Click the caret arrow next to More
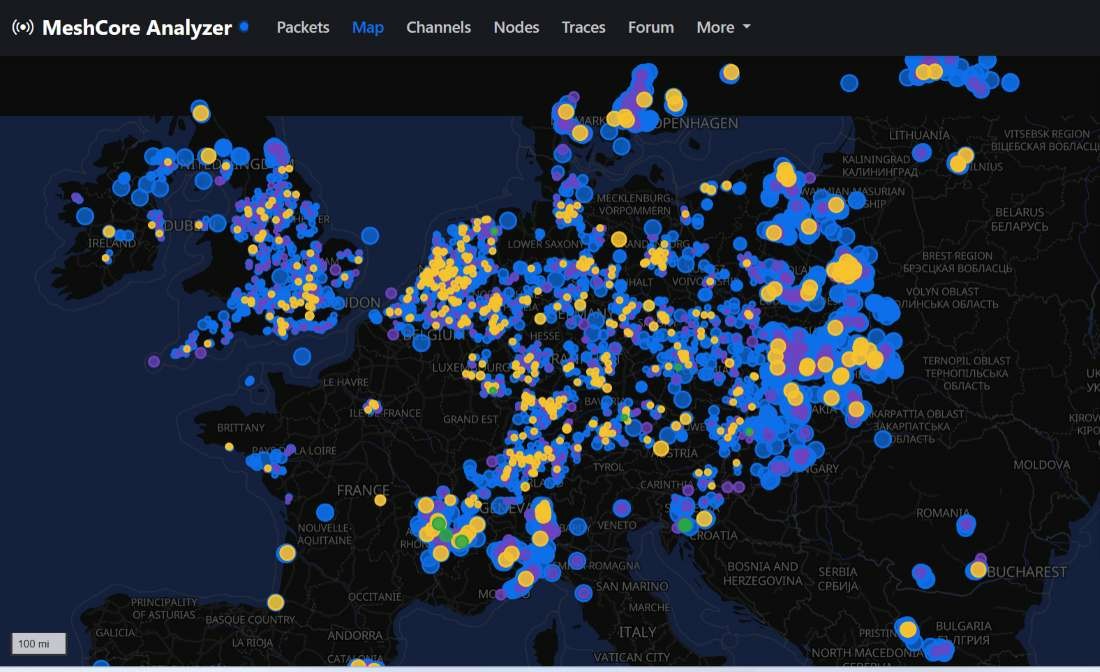1100x672 pixels. [x=747, y=27]
